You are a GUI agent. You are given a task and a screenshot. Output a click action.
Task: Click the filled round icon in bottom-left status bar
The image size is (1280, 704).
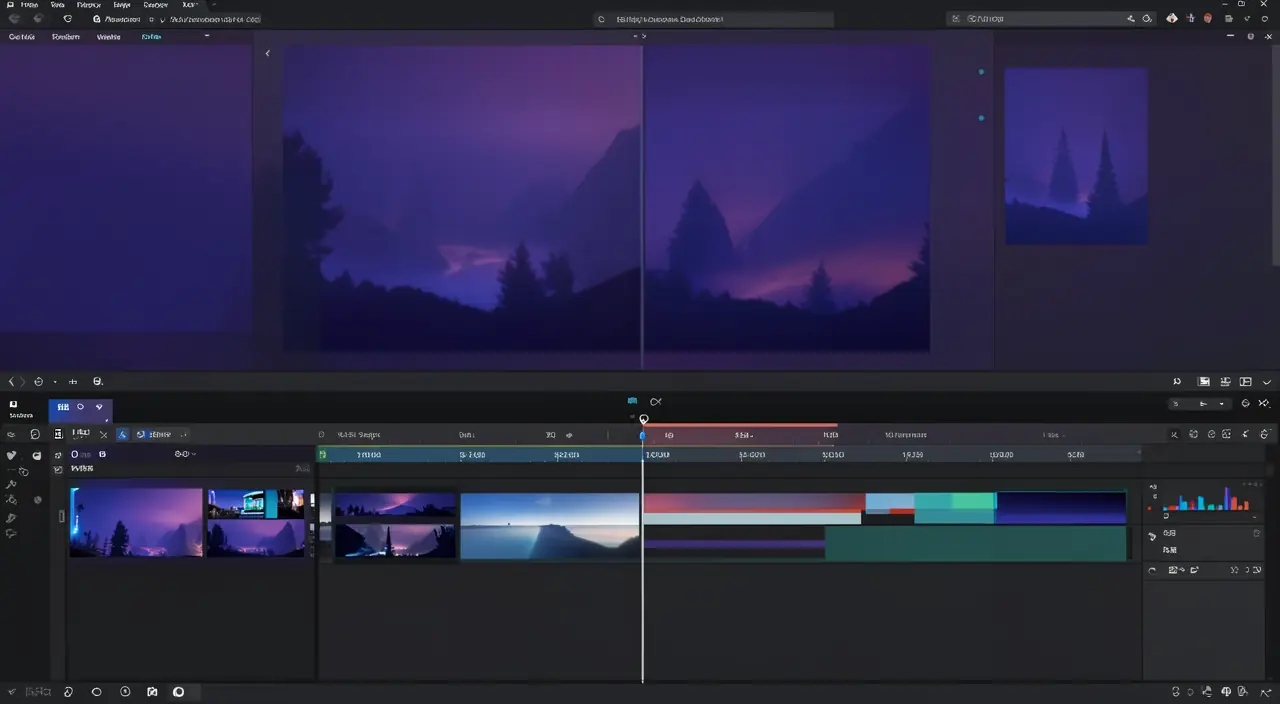[179, 692]
